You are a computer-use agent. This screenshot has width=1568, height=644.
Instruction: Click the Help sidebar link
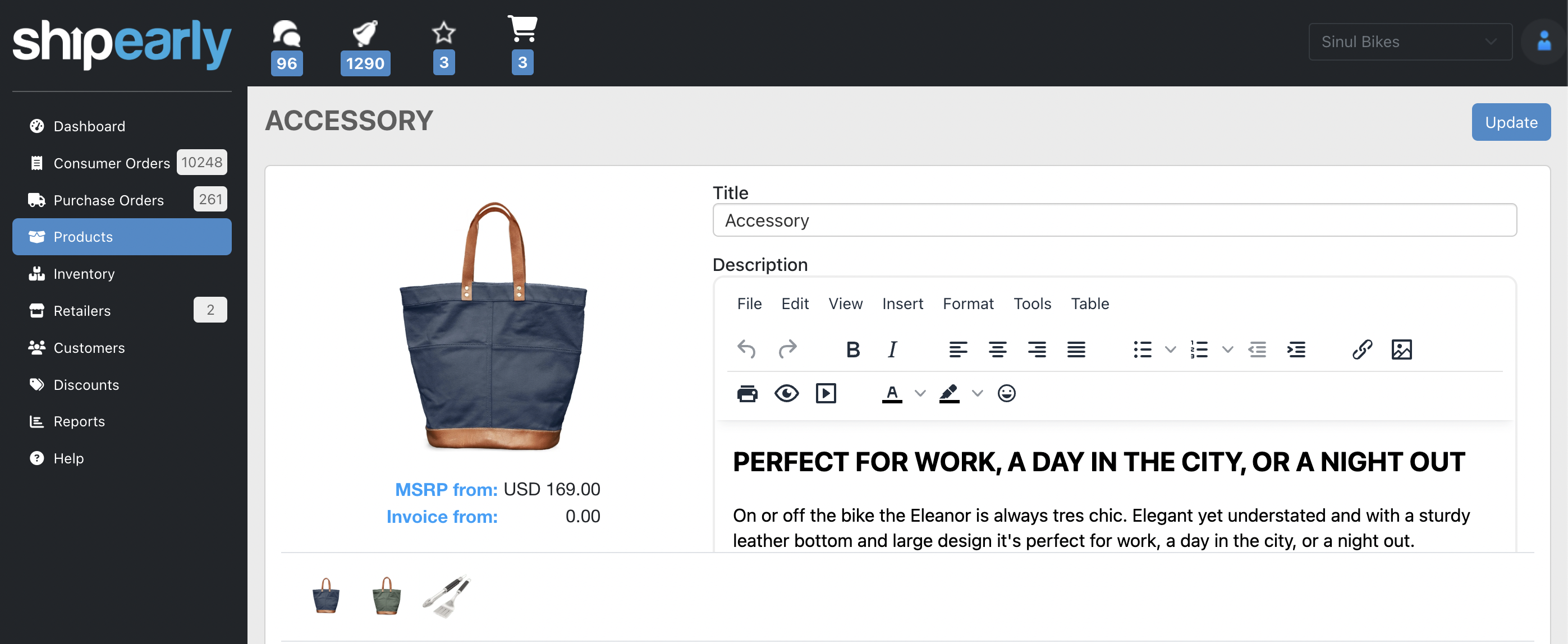point(67,458)
